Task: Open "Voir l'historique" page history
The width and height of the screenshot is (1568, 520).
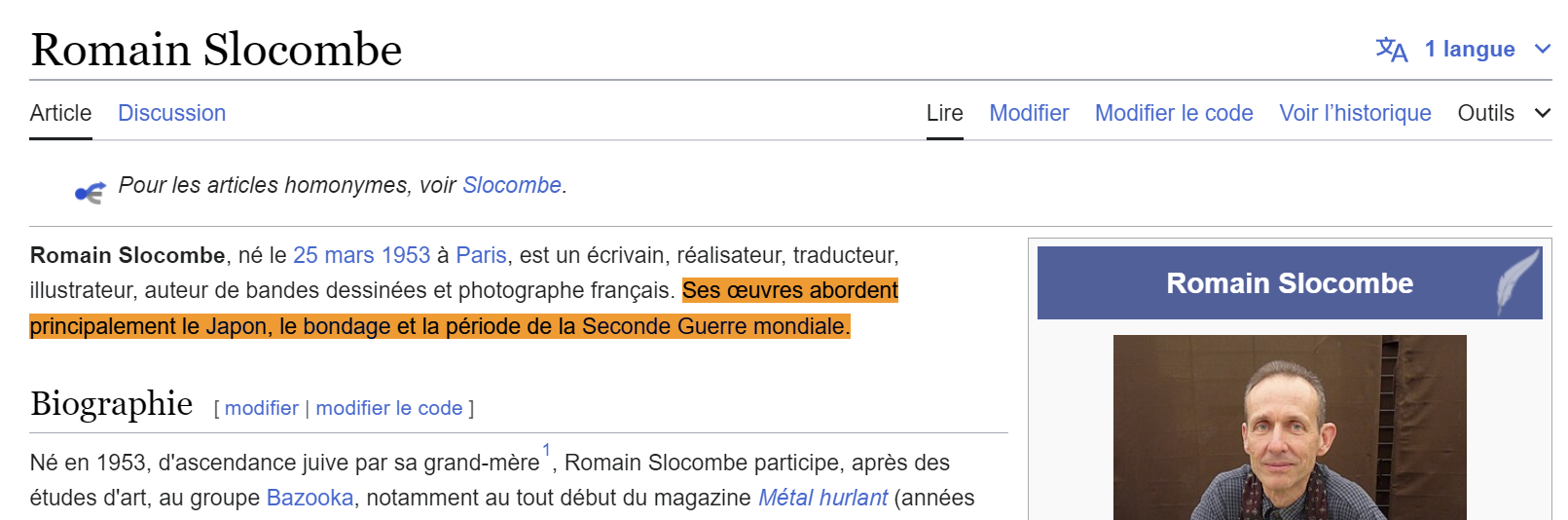Action: click(1355, 113)
